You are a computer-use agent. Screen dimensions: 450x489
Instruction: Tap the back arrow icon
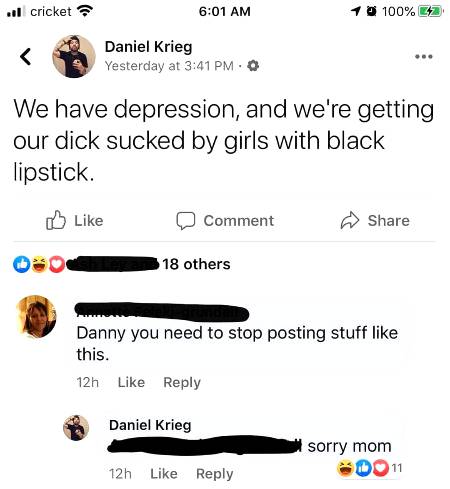(25, 57)
